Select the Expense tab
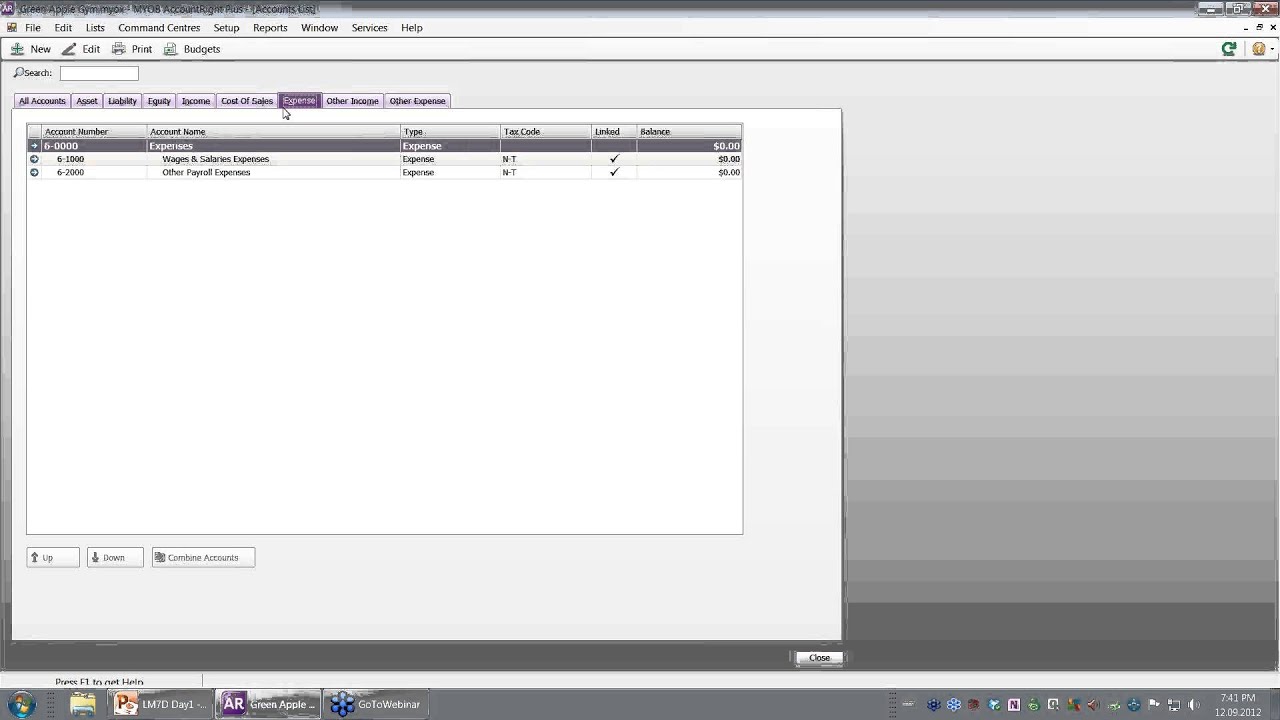 [x=299, y=101]
